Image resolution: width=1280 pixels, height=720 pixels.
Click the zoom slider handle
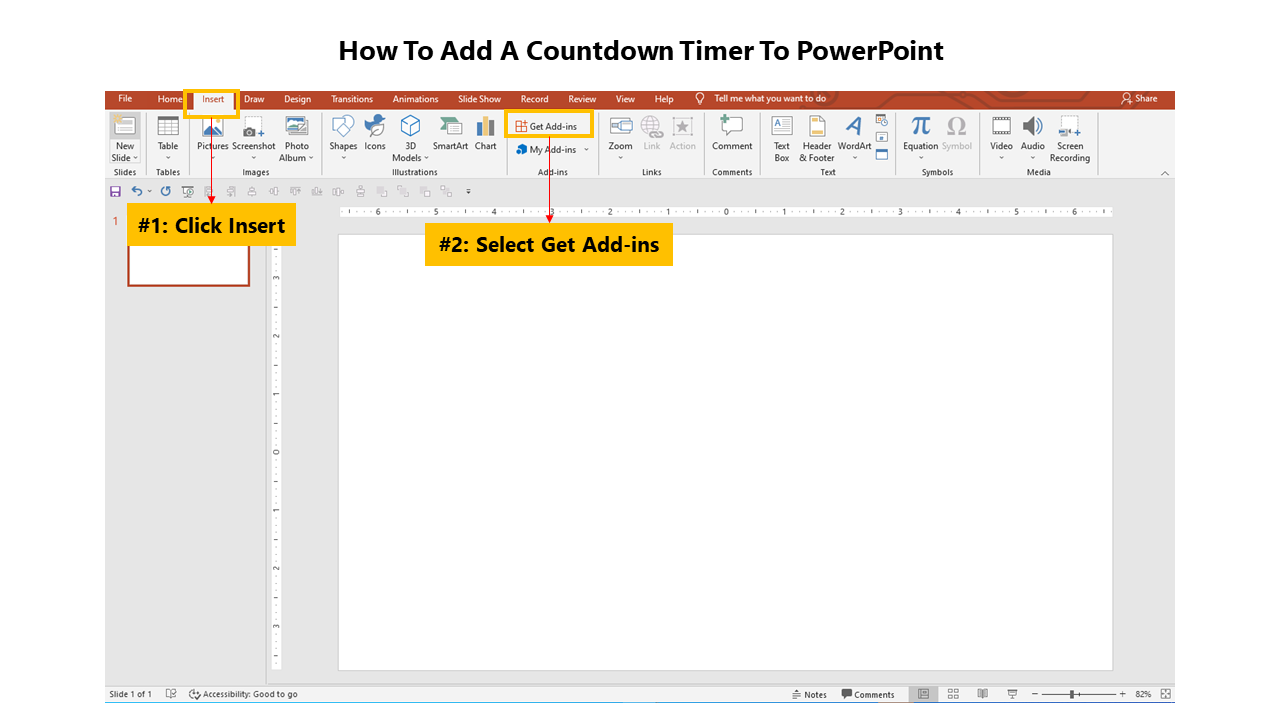coord(1072,694)
